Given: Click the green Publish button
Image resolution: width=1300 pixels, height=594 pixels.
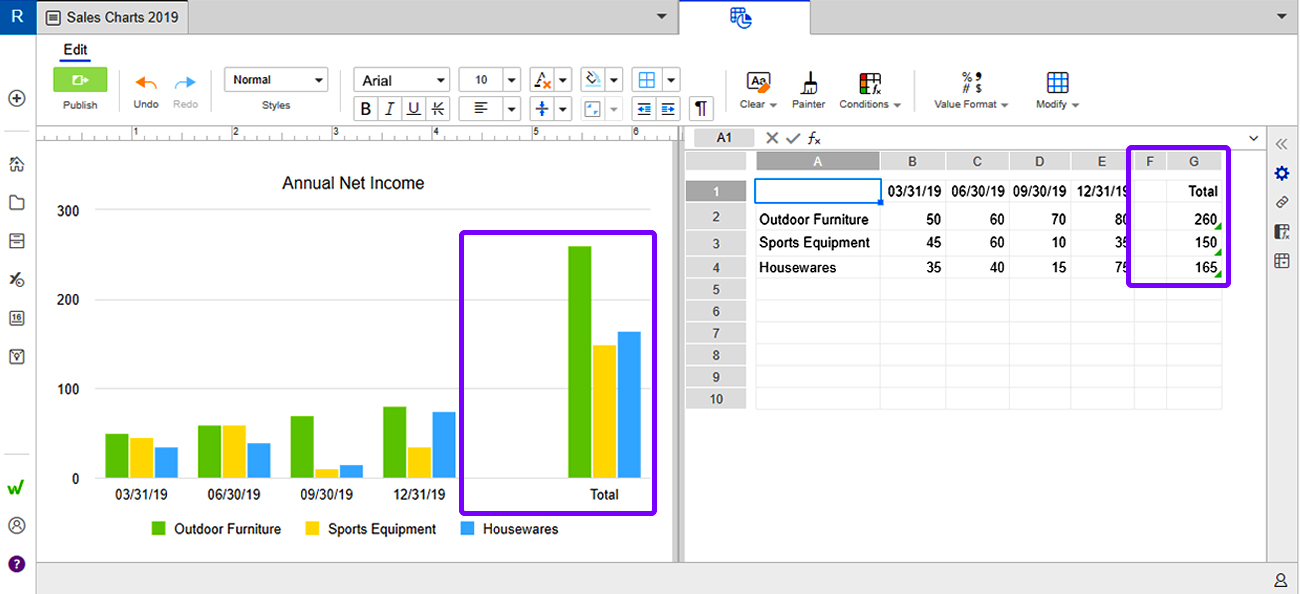Looking at the screenshot, I should click(x=80, y=80).
